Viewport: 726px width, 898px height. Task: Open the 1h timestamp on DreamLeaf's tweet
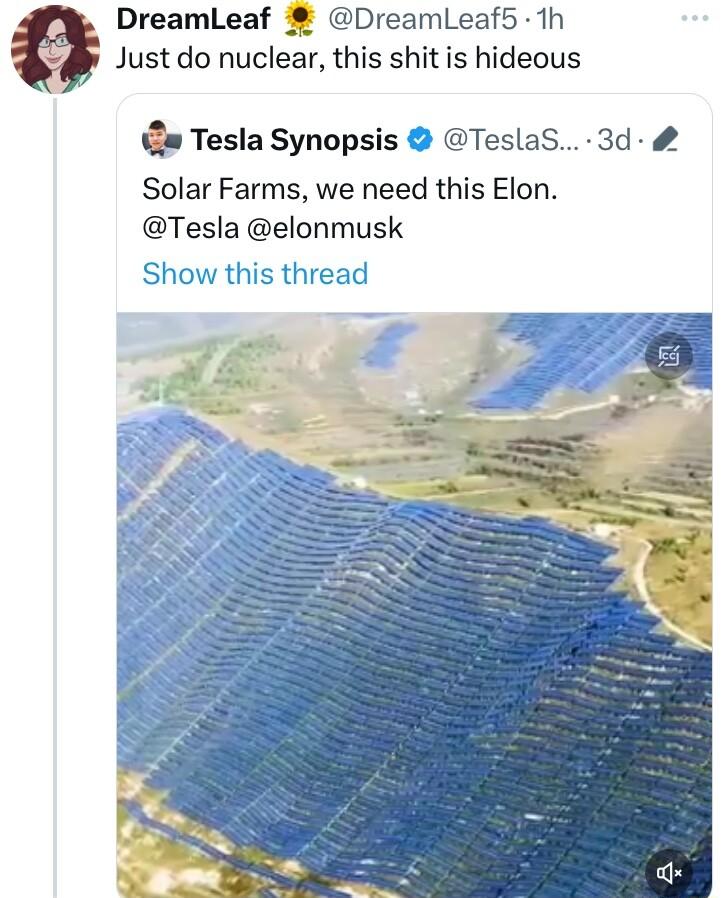coord(552,17)
